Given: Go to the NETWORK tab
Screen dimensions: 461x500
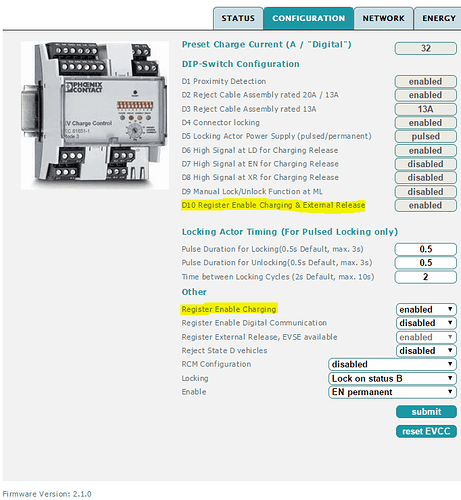Looking at the screenshot, I should coord(383,18).
